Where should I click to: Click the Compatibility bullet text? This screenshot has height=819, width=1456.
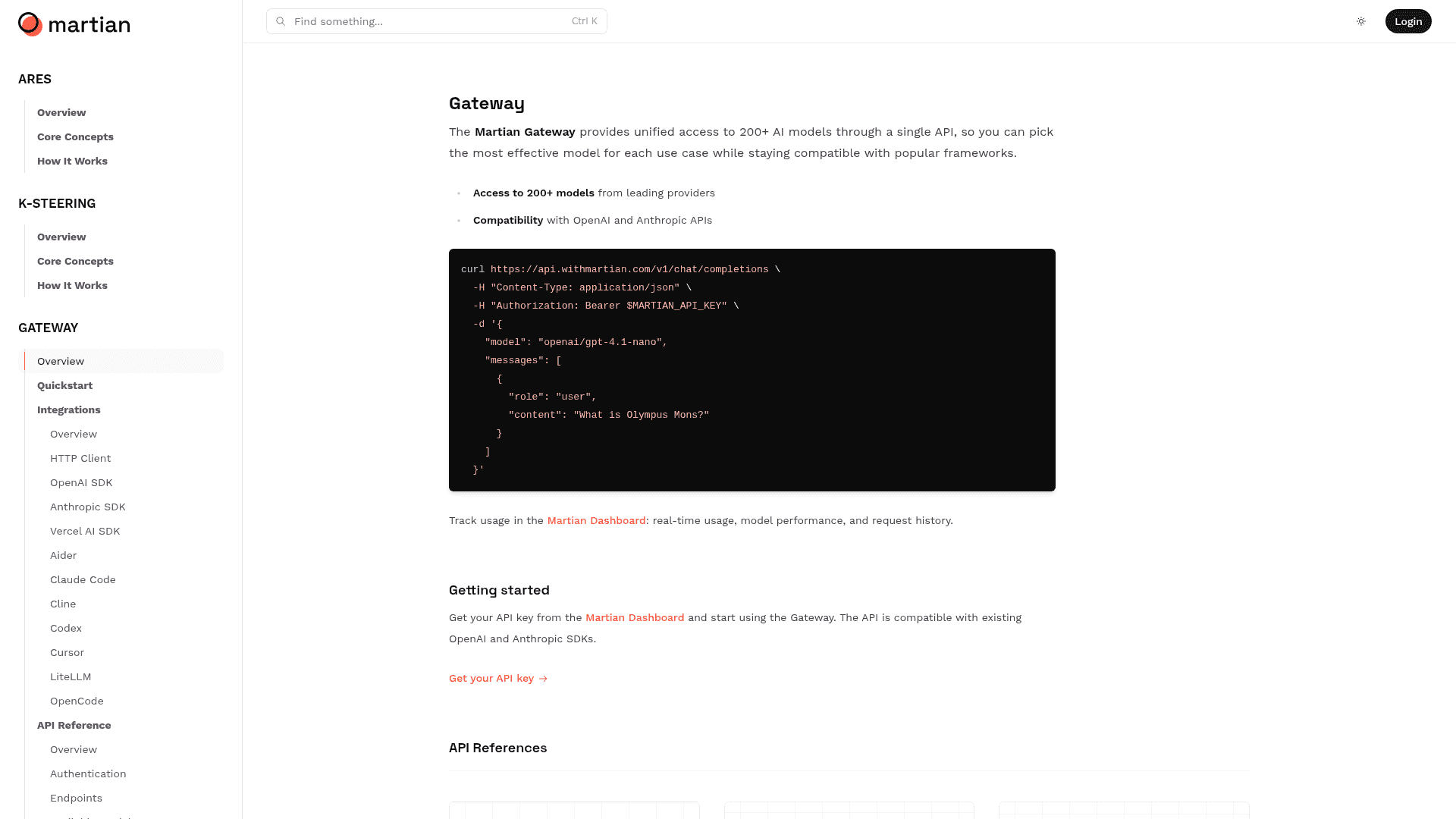pyautogui.click(x=592, y=220)
